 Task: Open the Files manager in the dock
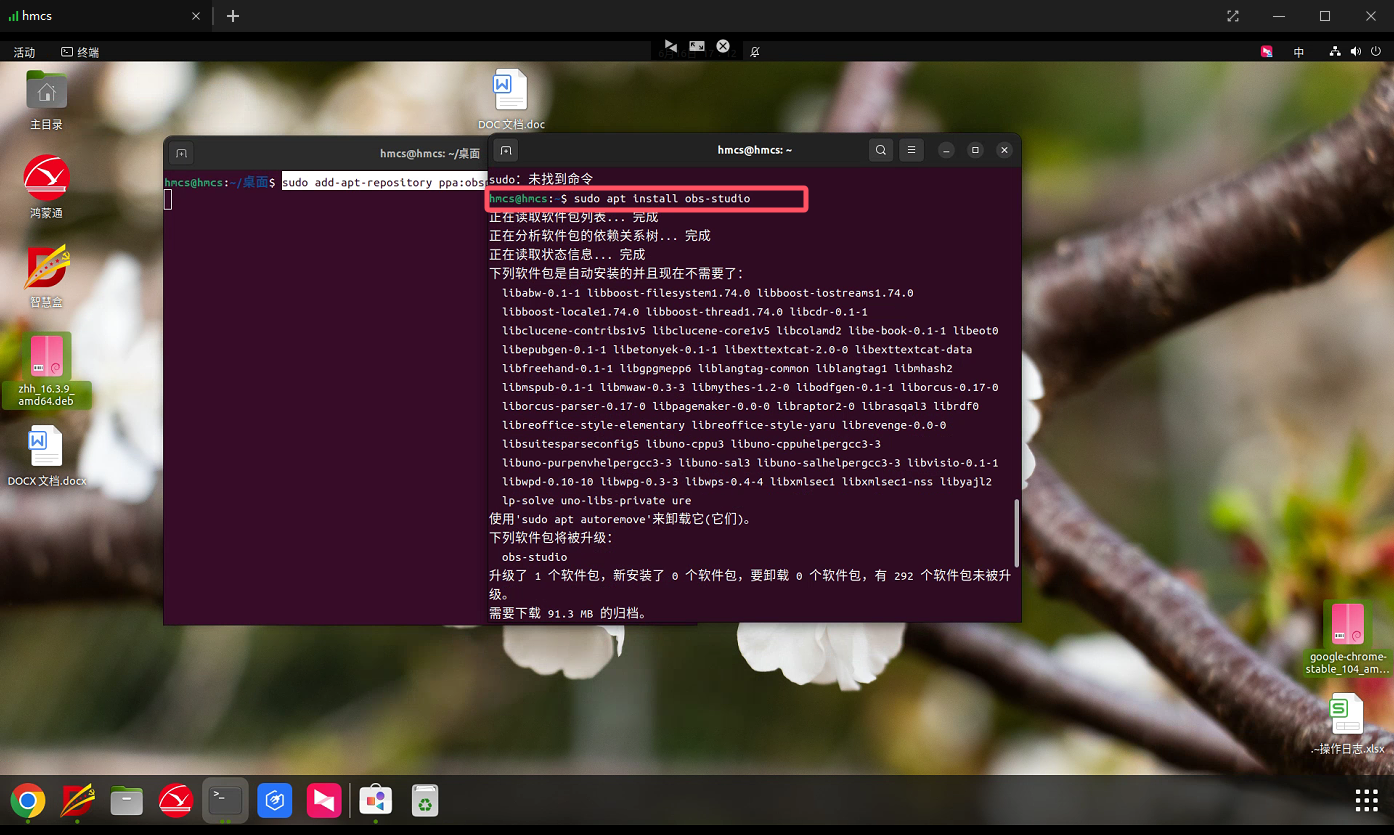(126, 800)
